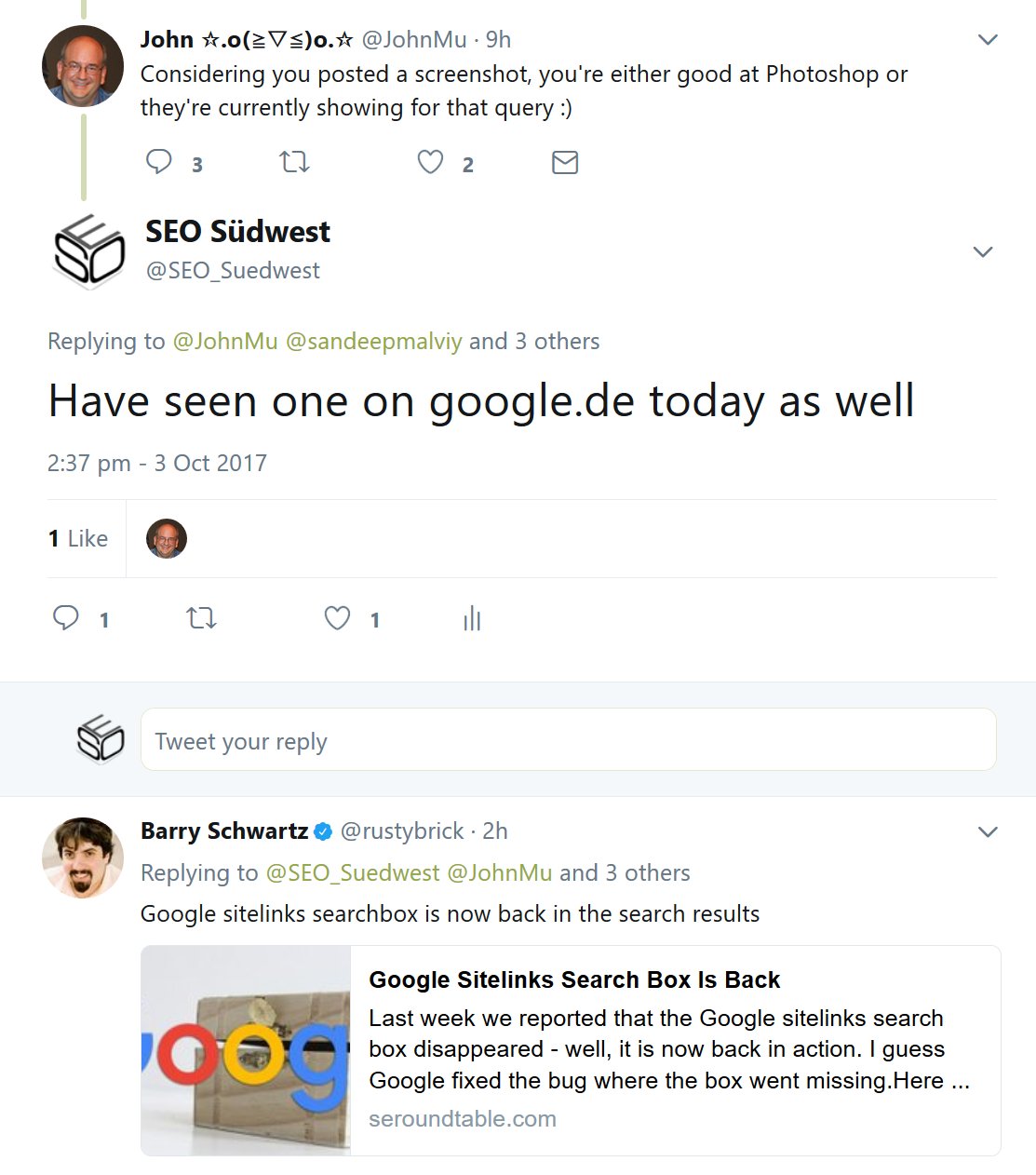The width and height of the screenshot is (1036, 1175).
Task: Unlike SEO Südwest's tweet via heart icon
Action: [x=335, y=617]
